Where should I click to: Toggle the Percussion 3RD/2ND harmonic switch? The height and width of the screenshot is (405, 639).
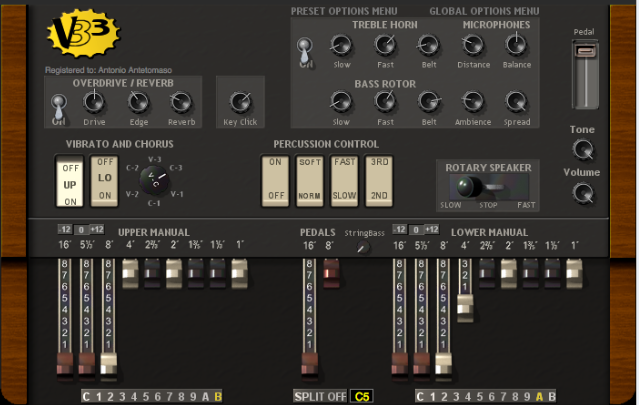380,179
